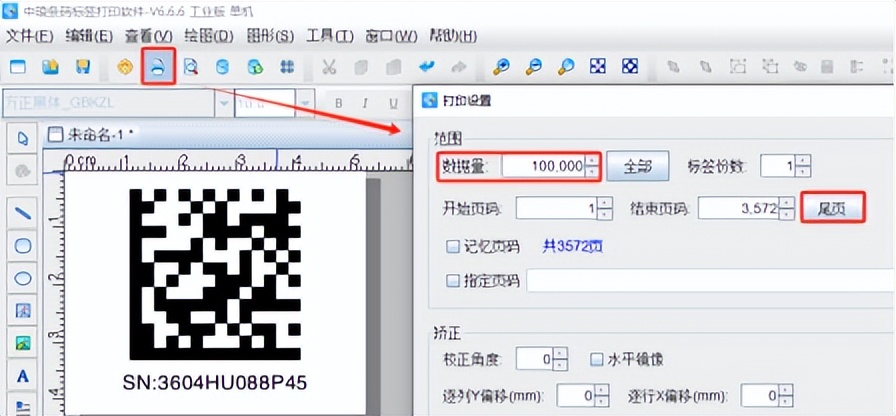This screenshot has width=896, height=416.
Task: Click the 校正角度 spinner arrows
Action: pos(561,359)
